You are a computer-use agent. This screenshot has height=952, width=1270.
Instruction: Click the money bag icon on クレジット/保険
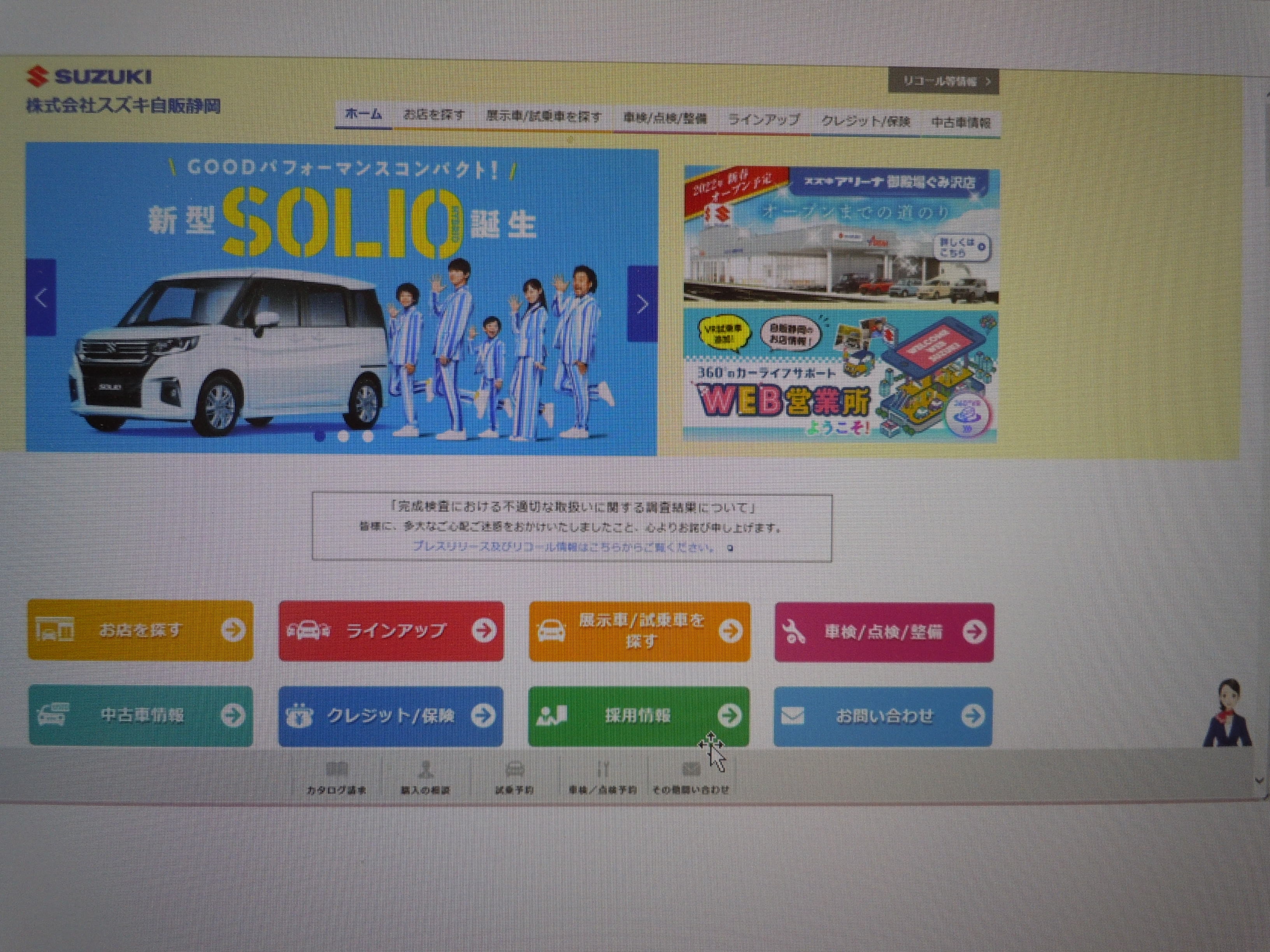click(299, 716)
